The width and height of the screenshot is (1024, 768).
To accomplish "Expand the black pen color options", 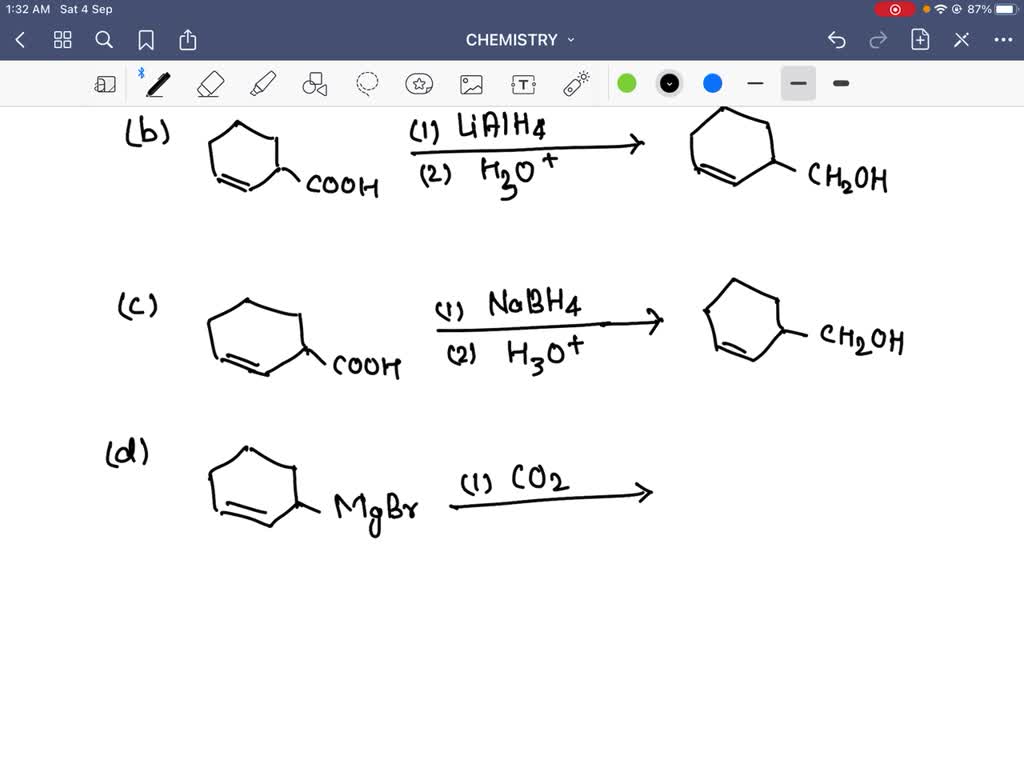I will pos(669,83).
